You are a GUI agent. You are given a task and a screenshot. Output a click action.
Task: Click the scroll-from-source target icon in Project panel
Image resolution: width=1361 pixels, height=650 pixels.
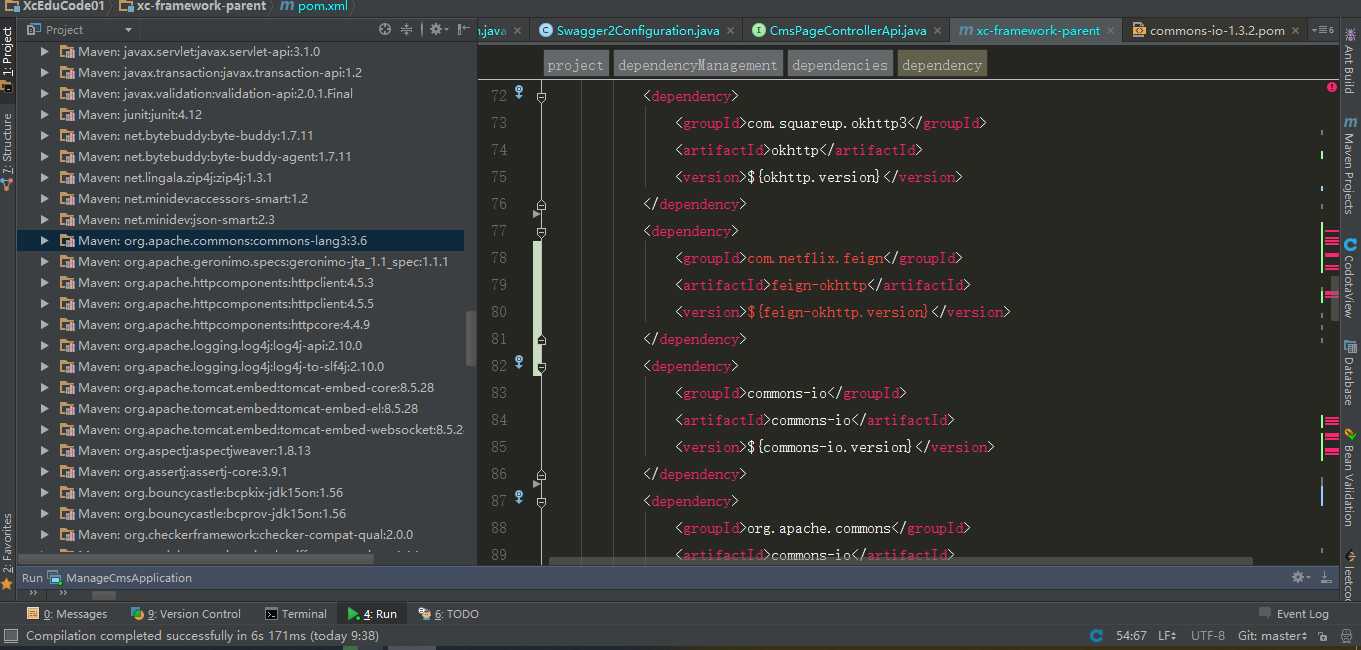(x=385, y=30)
